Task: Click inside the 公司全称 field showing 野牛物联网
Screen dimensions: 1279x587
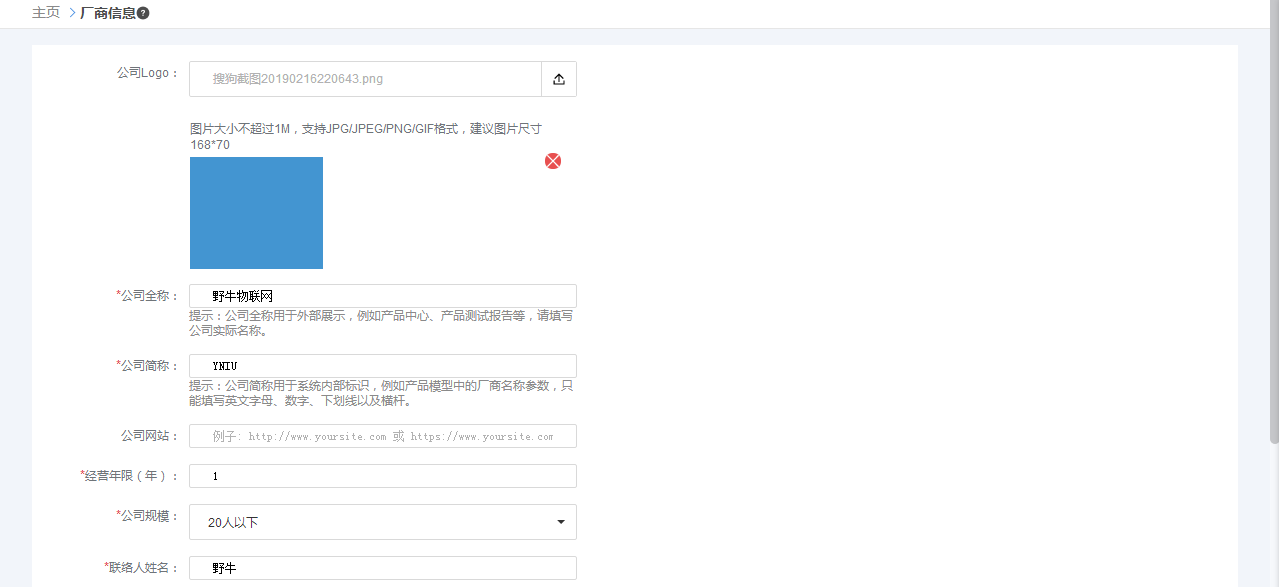Action: [x=382, y=295]
